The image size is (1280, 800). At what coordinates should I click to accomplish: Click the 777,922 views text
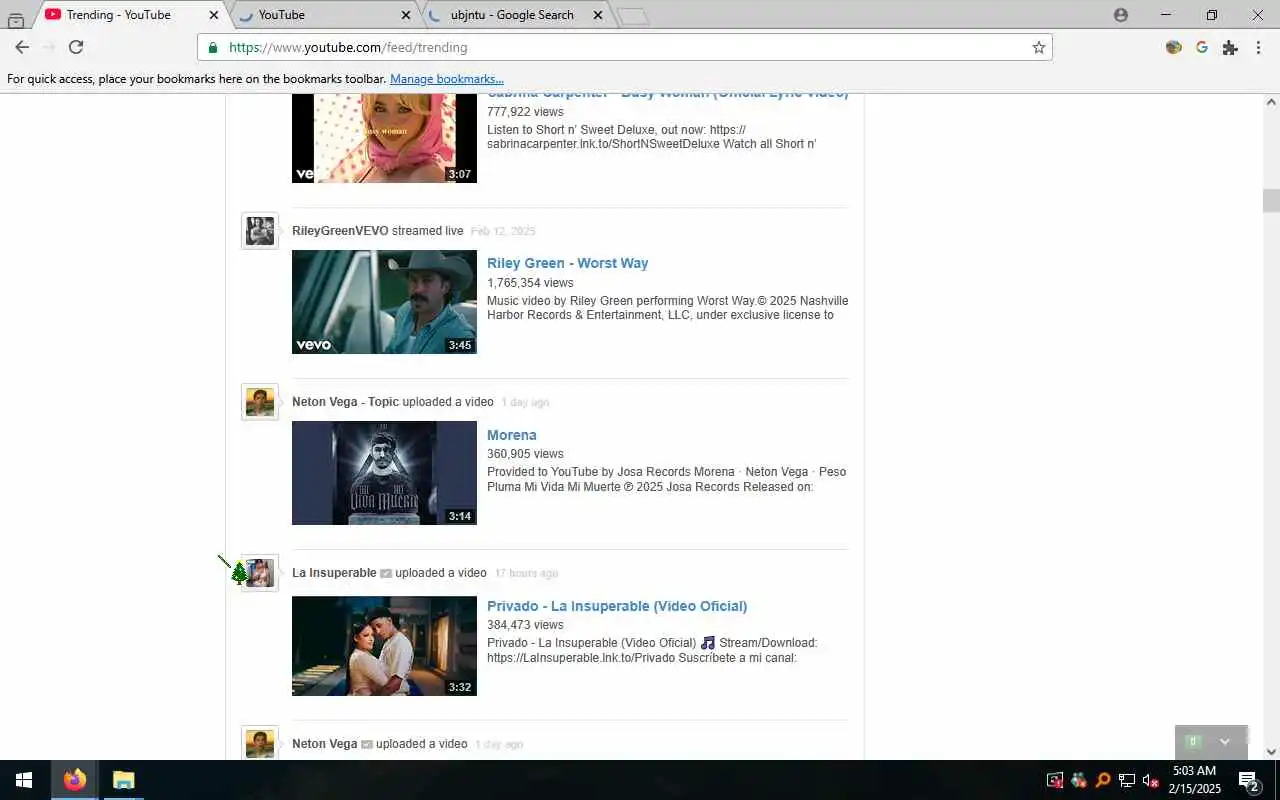pyautogui.click(x=525, y=112)
